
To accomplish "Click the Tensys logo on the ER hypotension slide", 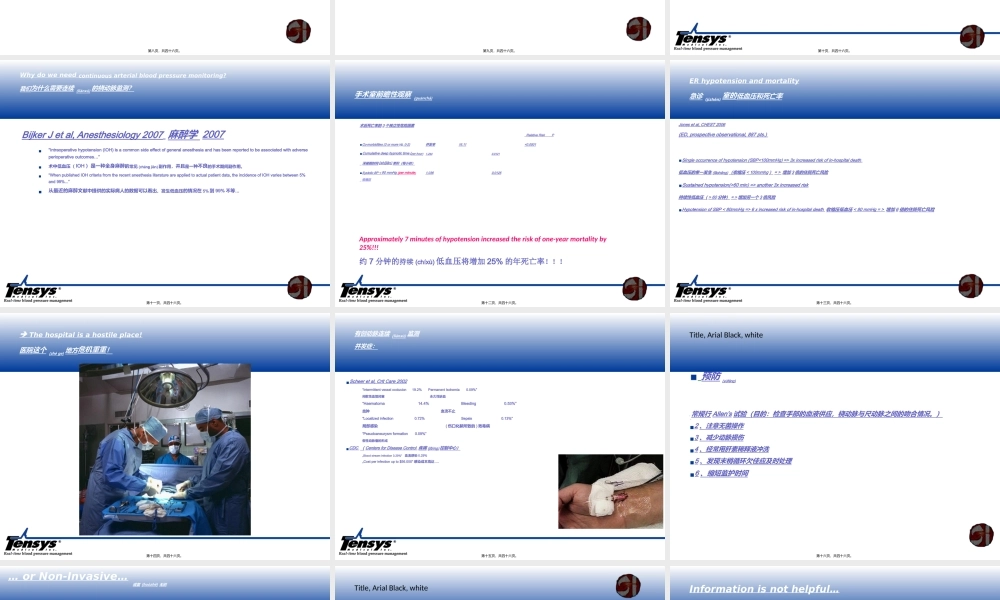I will pyautogui.click(x=702, y=287).
